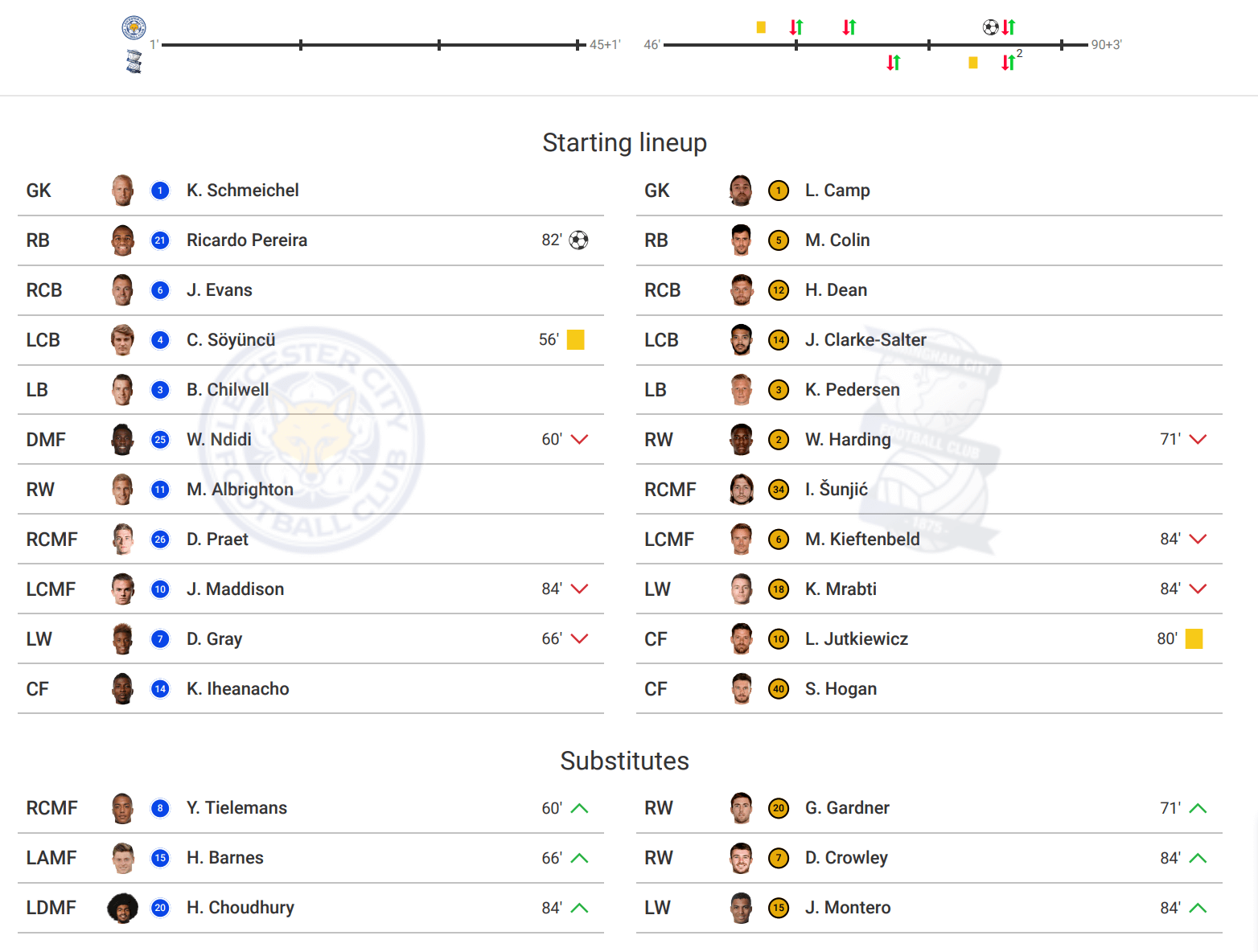Screen dimensions: 1258x952
Task: Click K. Iheanacho's number 14 badge
Action: pyautogui.click(x=160, y=689)
